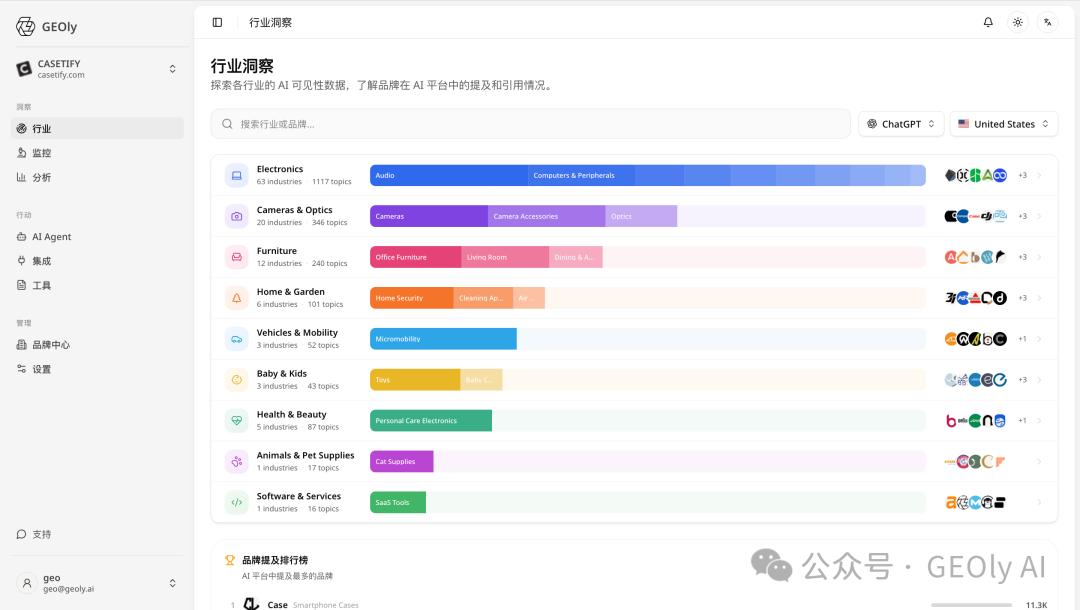Click the +1 brands badge for Vehicles & Mobility
The height and width of the screenshot is (610, 1080).
point(1023,339)
